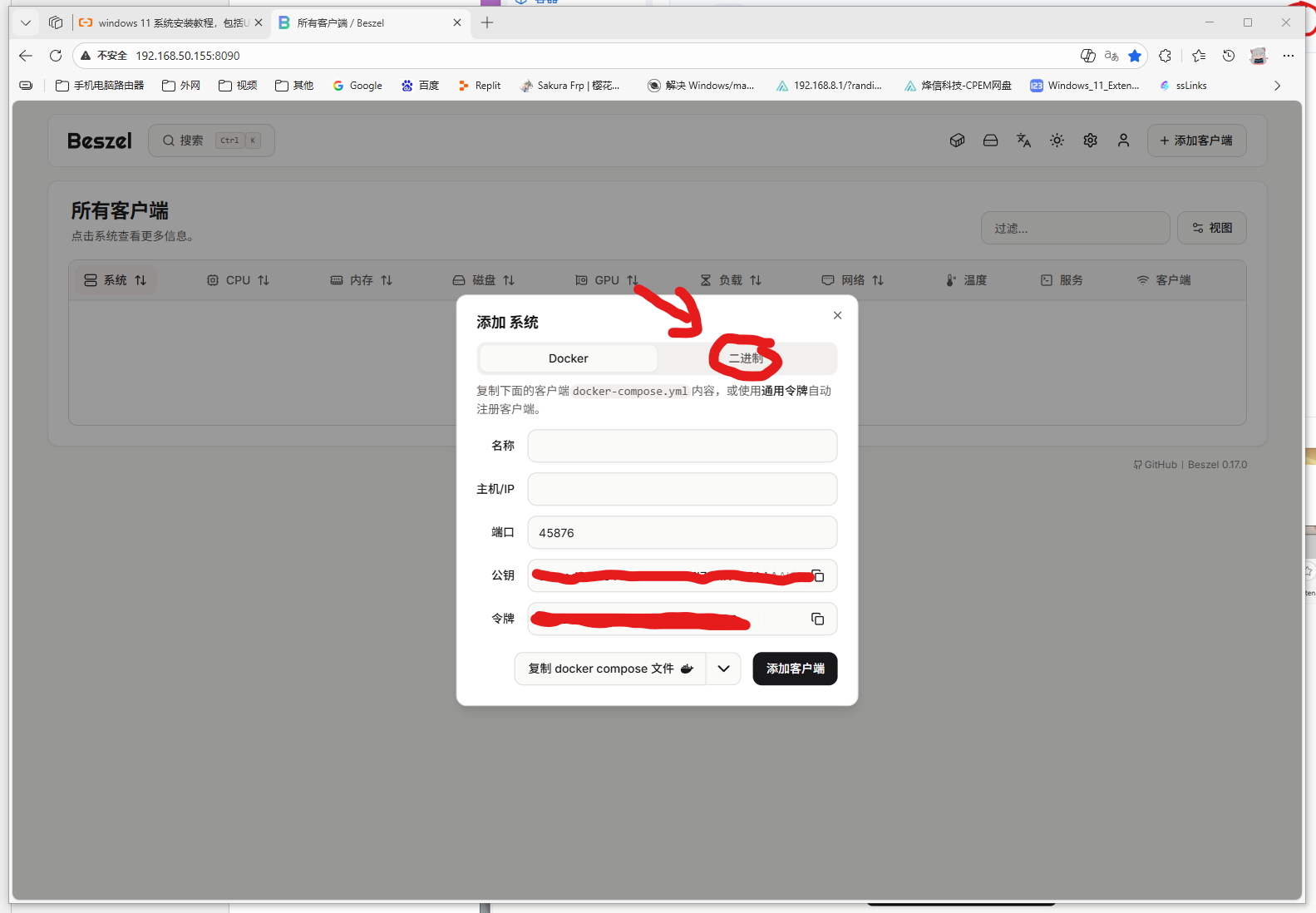Open the browser extensions puzzle icon
Image resolution: width=1316 pixels, height=913 pixels.
(x=1165, y=56)
